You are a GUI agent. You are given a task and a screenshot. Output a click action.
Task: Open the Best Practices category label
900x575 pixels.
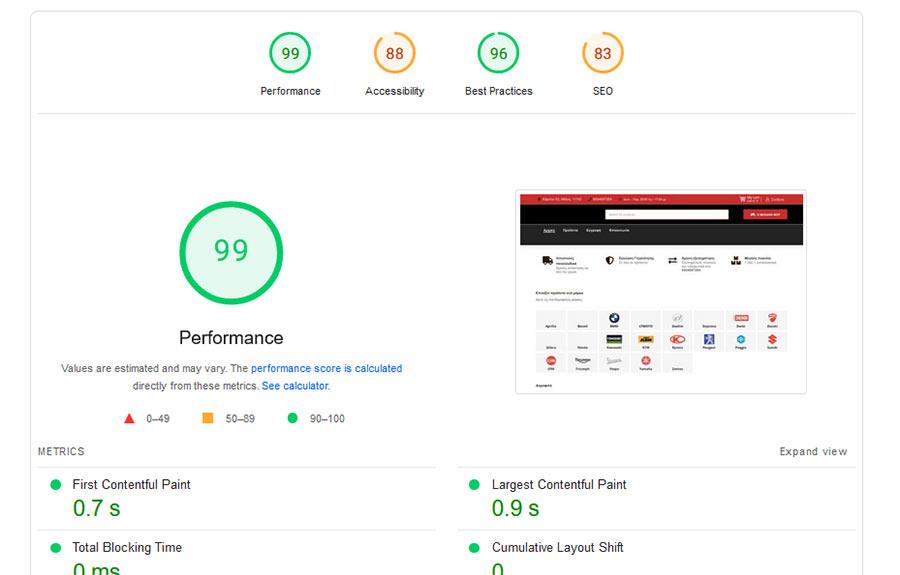coord(499,91)
